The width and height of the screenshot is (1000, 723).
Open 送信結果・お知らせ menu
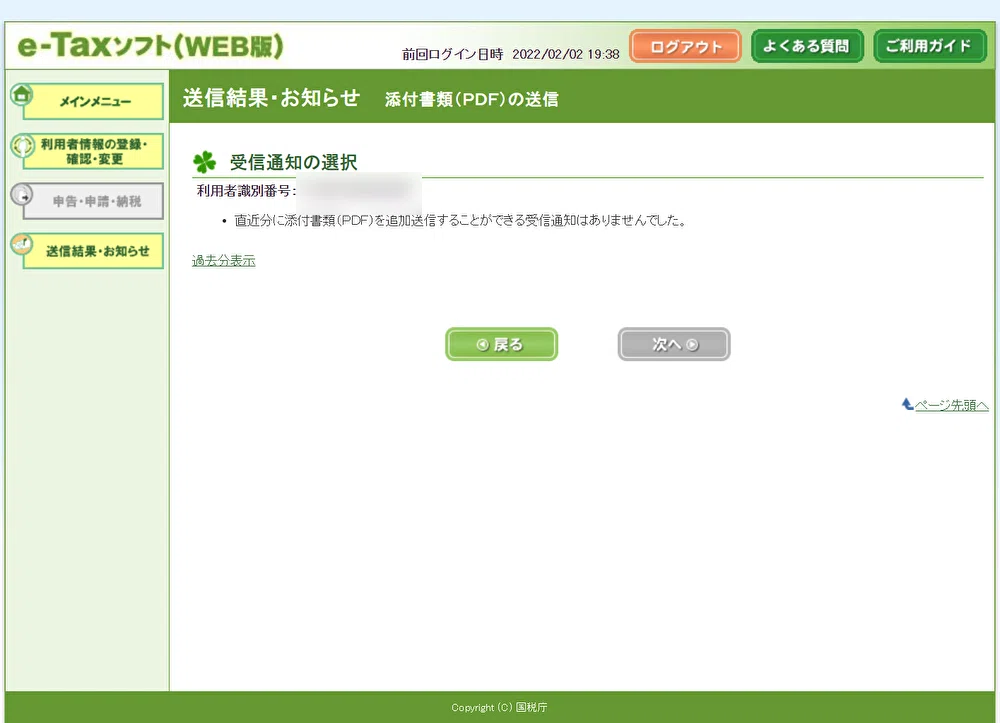coord(93,251)
